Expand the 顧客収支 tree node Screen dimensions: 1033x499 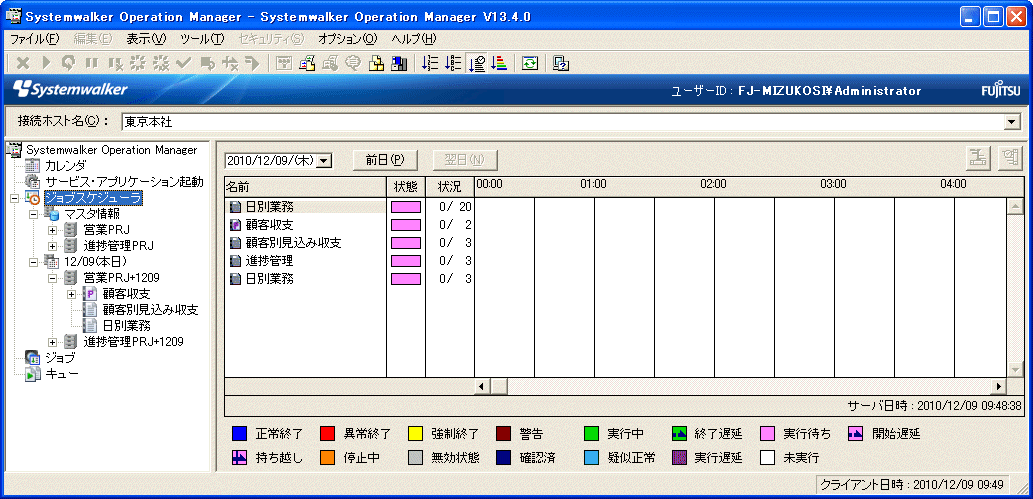pos(72,294)
